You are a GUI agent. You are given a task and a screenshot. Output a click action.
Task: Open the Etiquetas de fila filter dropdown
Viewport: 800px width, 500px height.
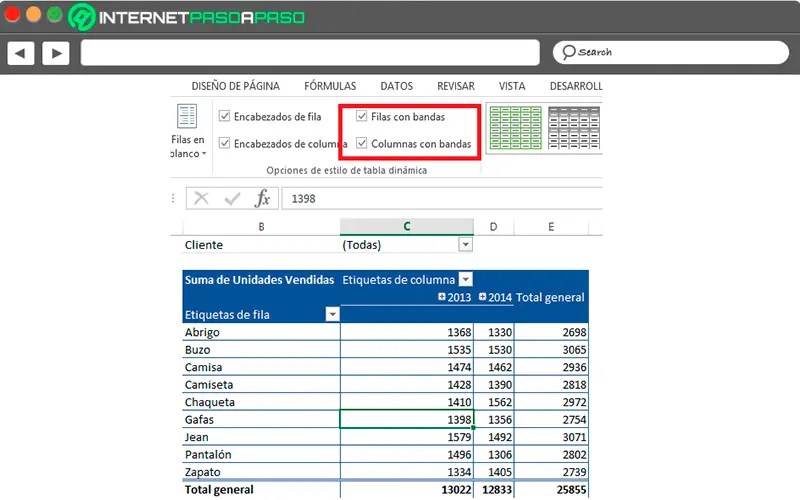click(x=332, y=314)
